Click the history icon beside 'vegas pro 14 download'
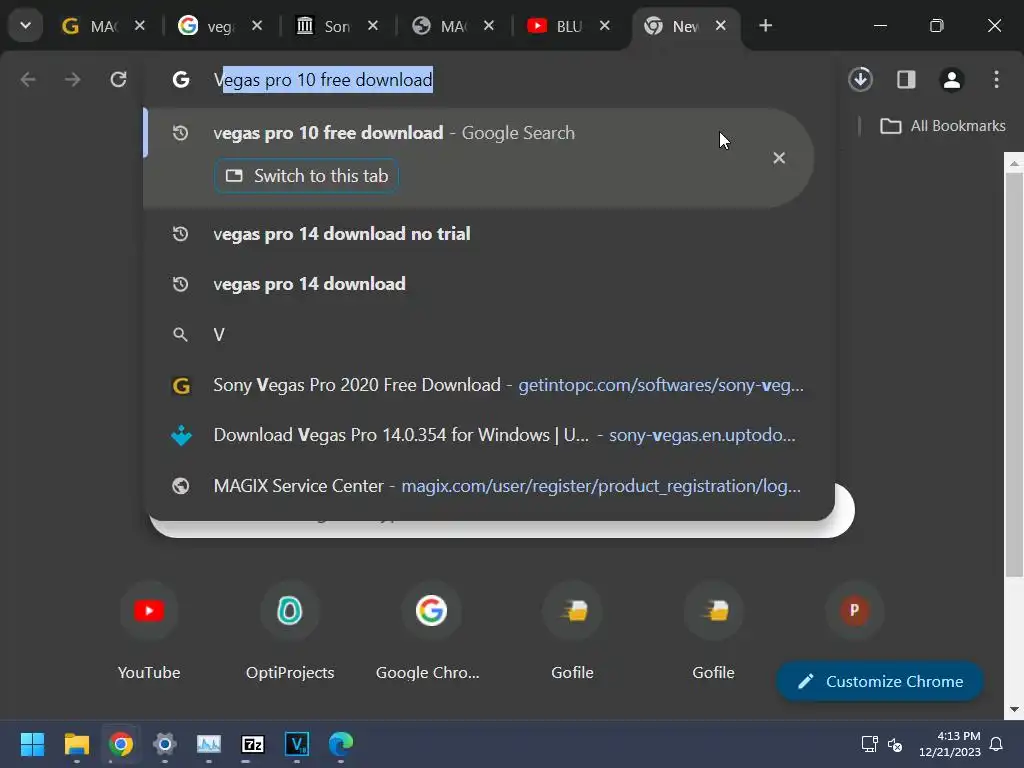The width and height of the screenshot is (1024, 768). [180, 284]
